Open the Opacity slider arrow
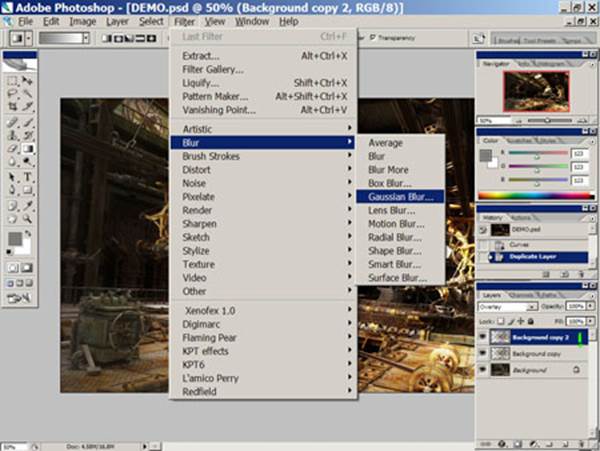 tap(591, 306)
